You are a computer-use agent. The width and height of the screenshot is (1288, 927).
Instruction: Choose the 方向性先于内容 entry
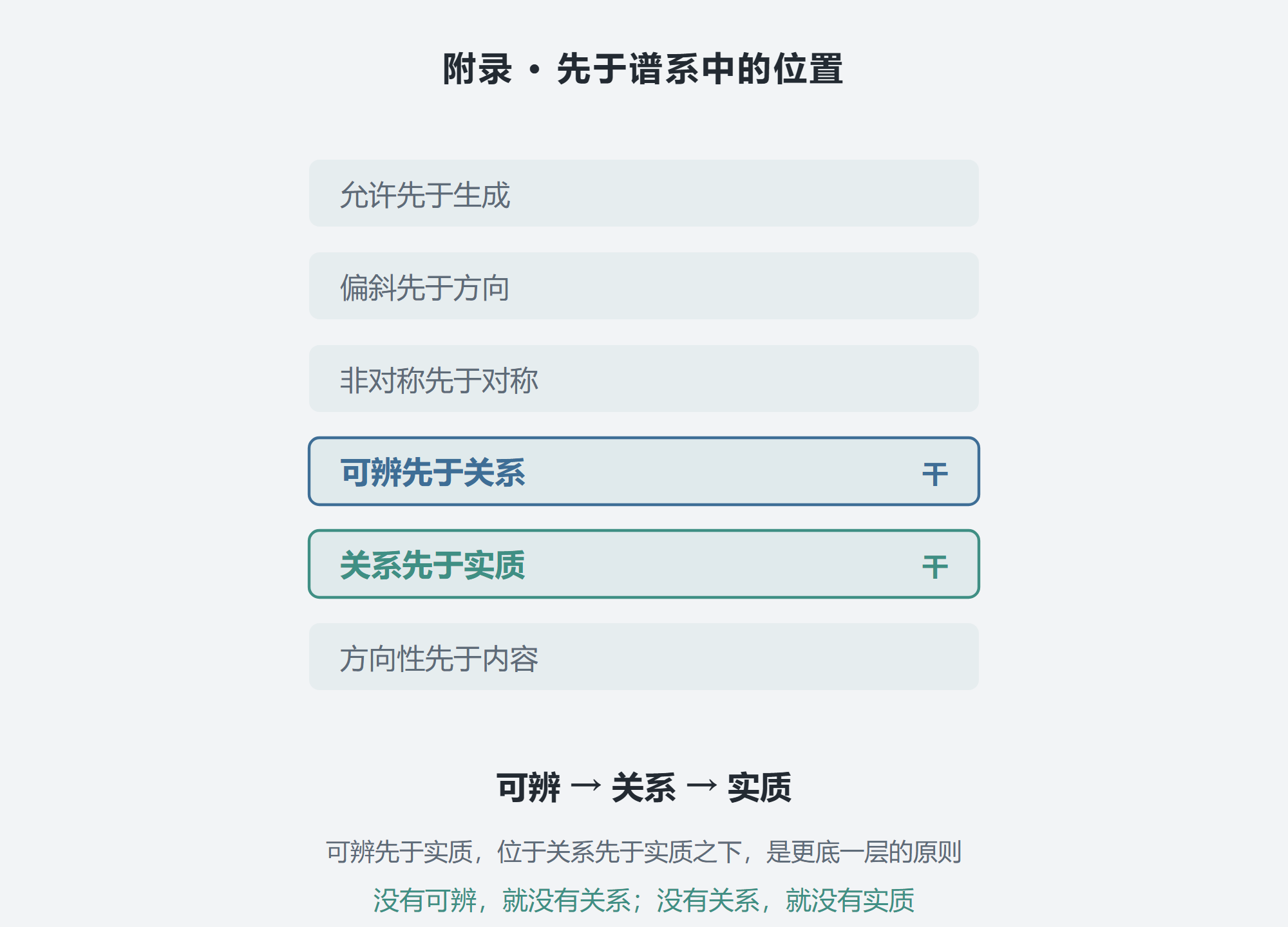click(x=644, y=657)
